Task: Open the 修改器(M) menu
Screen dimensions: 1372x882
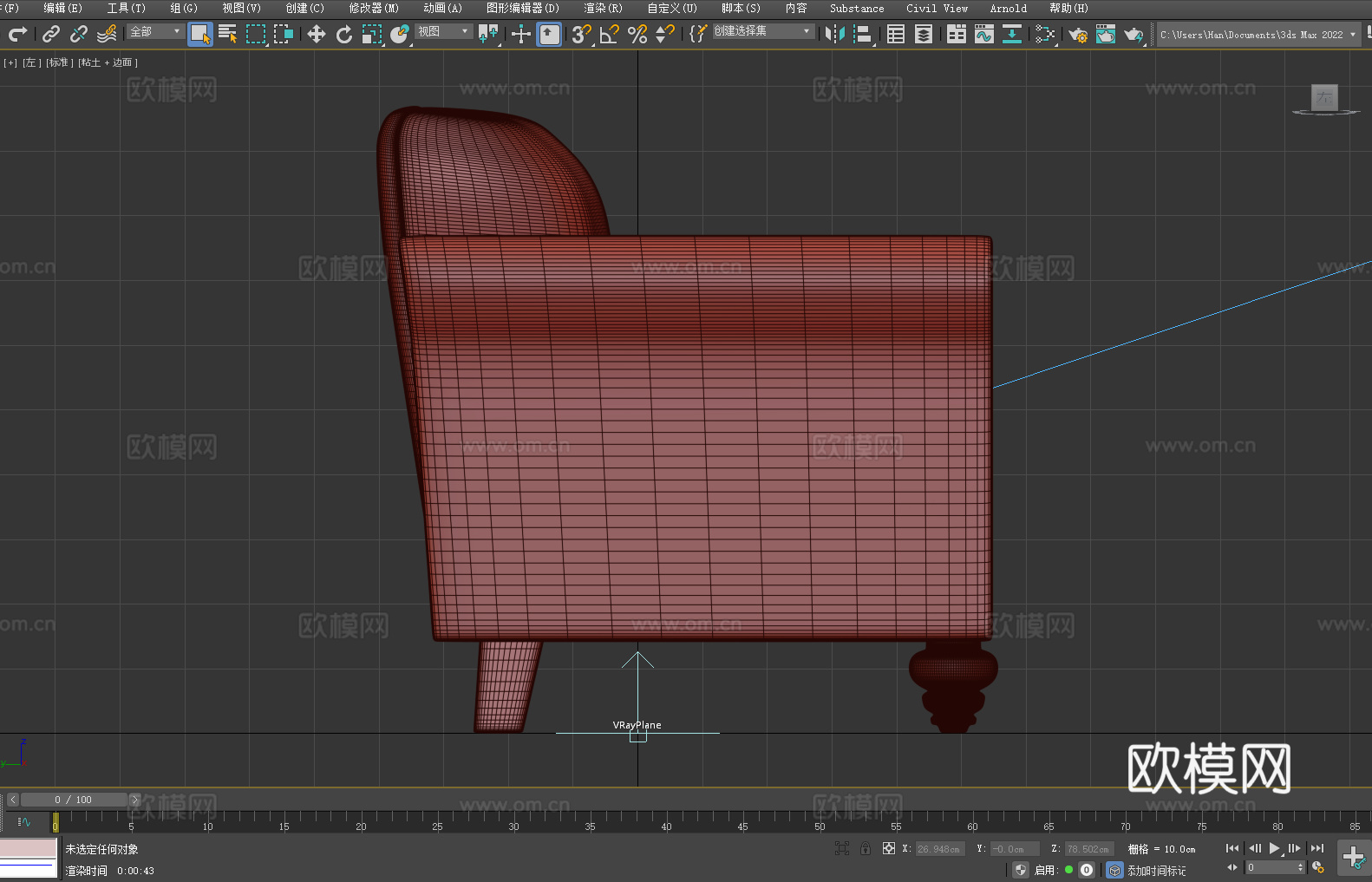Action: 374,8
